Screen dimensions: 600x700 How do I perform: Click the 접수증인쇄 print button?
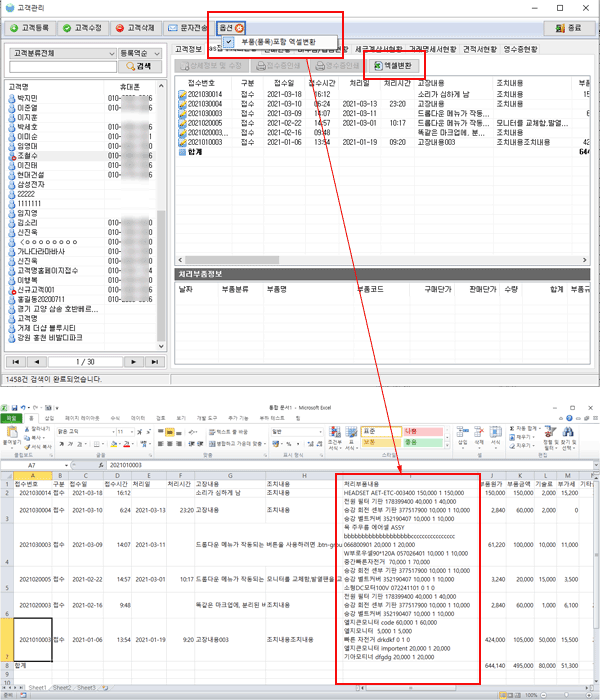pos(278,66)
